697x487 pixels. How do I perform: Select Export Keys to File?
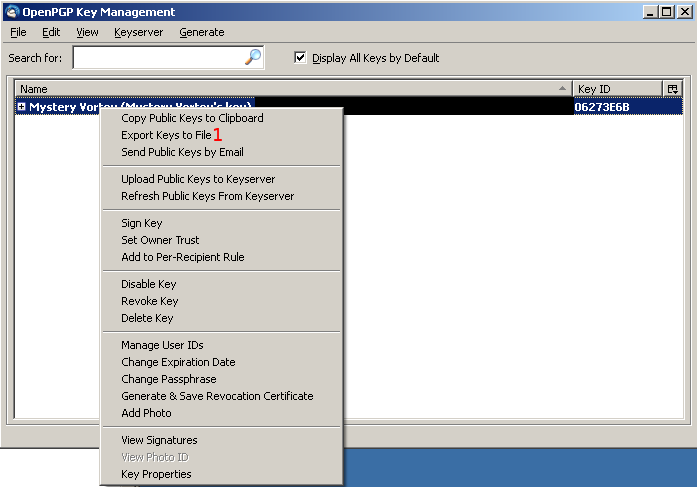click(221, 135)
